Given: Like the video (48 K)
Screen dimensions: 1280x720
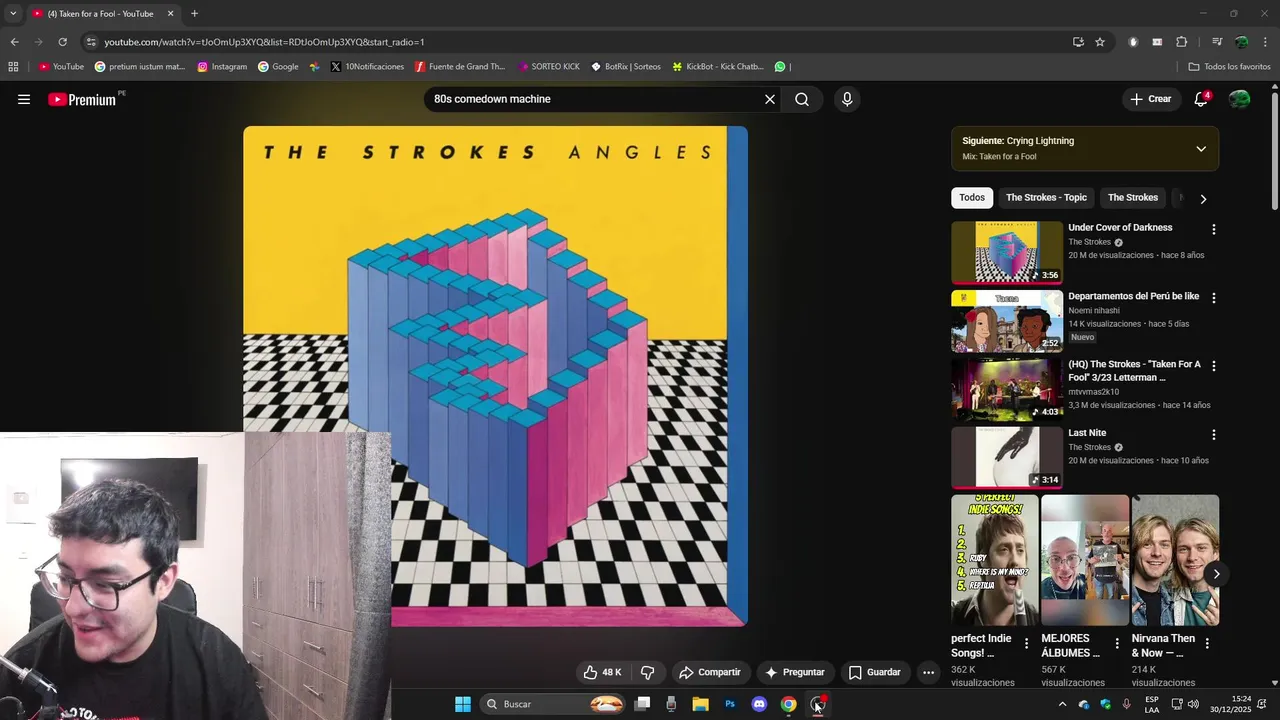Looking at the screenshot, I should [x=602, y=672].
